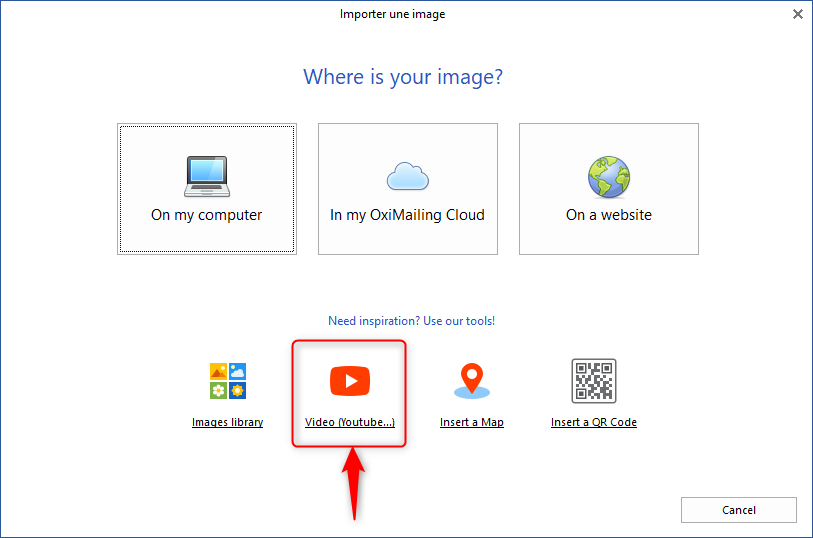The height and width of the screenshot is (538, 813).
Task: Open the Video (Youtube...) link
Action: point(350,422)
